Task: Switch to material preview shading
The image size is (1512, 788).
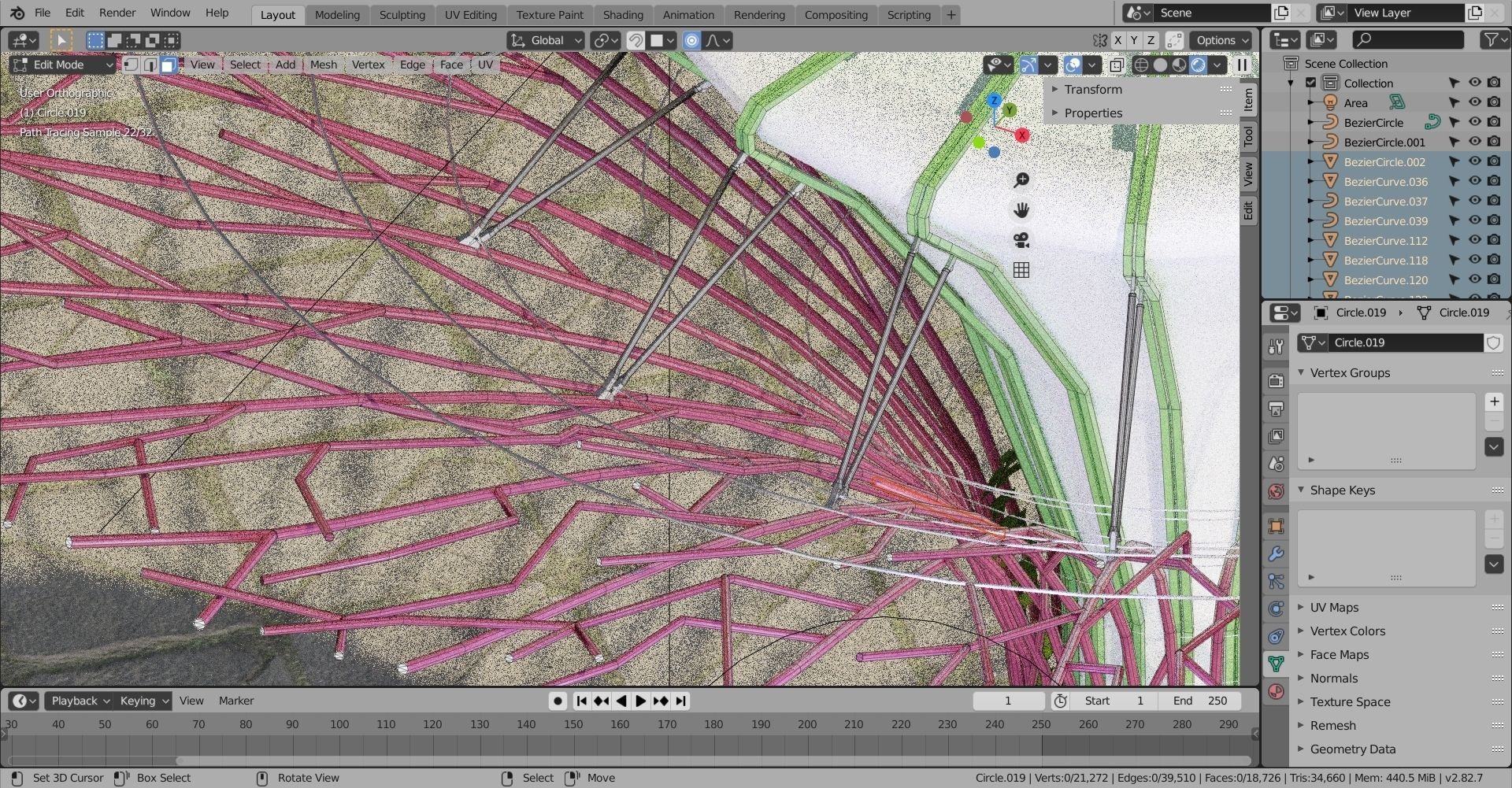Action: 1179,65
